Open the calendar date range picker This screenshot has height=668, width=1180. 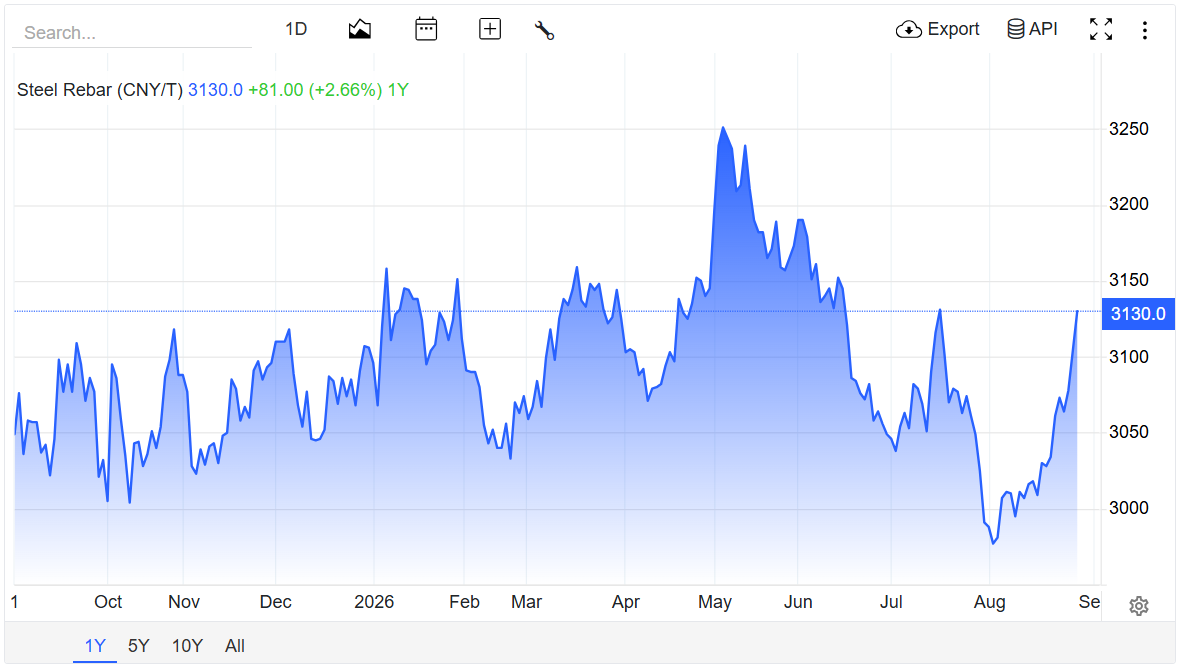click(x=426, y=29)
